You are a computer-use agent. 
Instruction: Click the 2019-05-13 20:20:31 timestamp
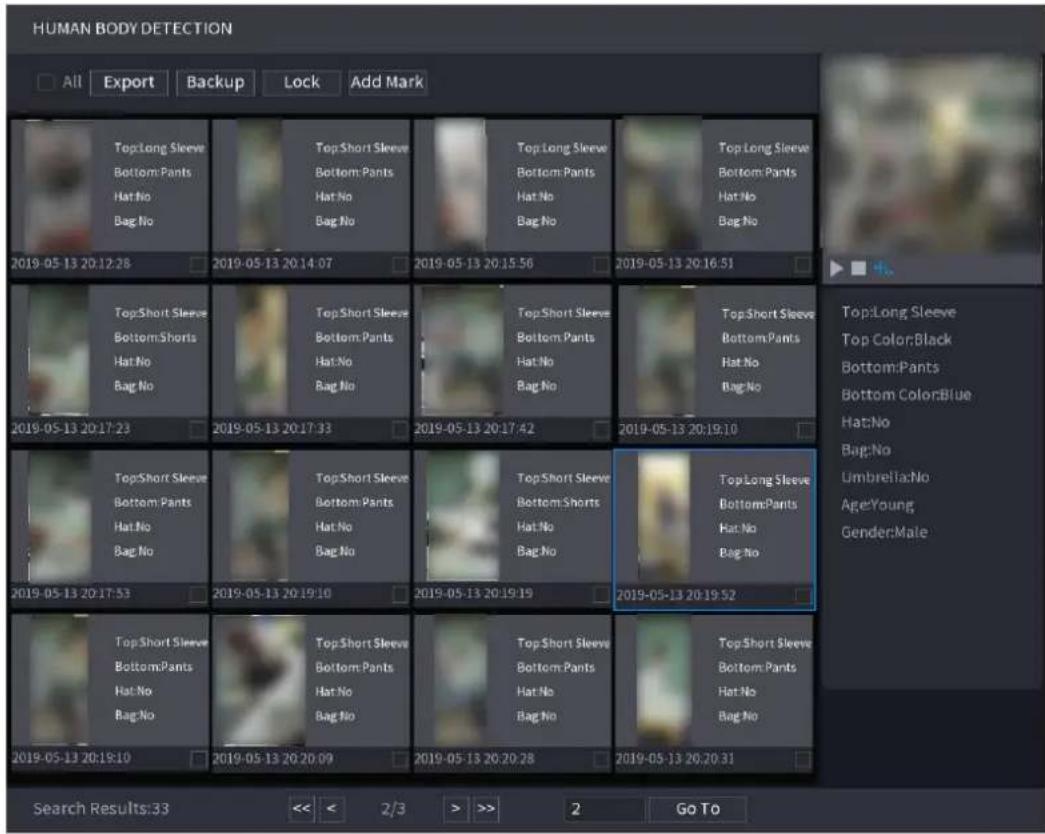point(674,759)
